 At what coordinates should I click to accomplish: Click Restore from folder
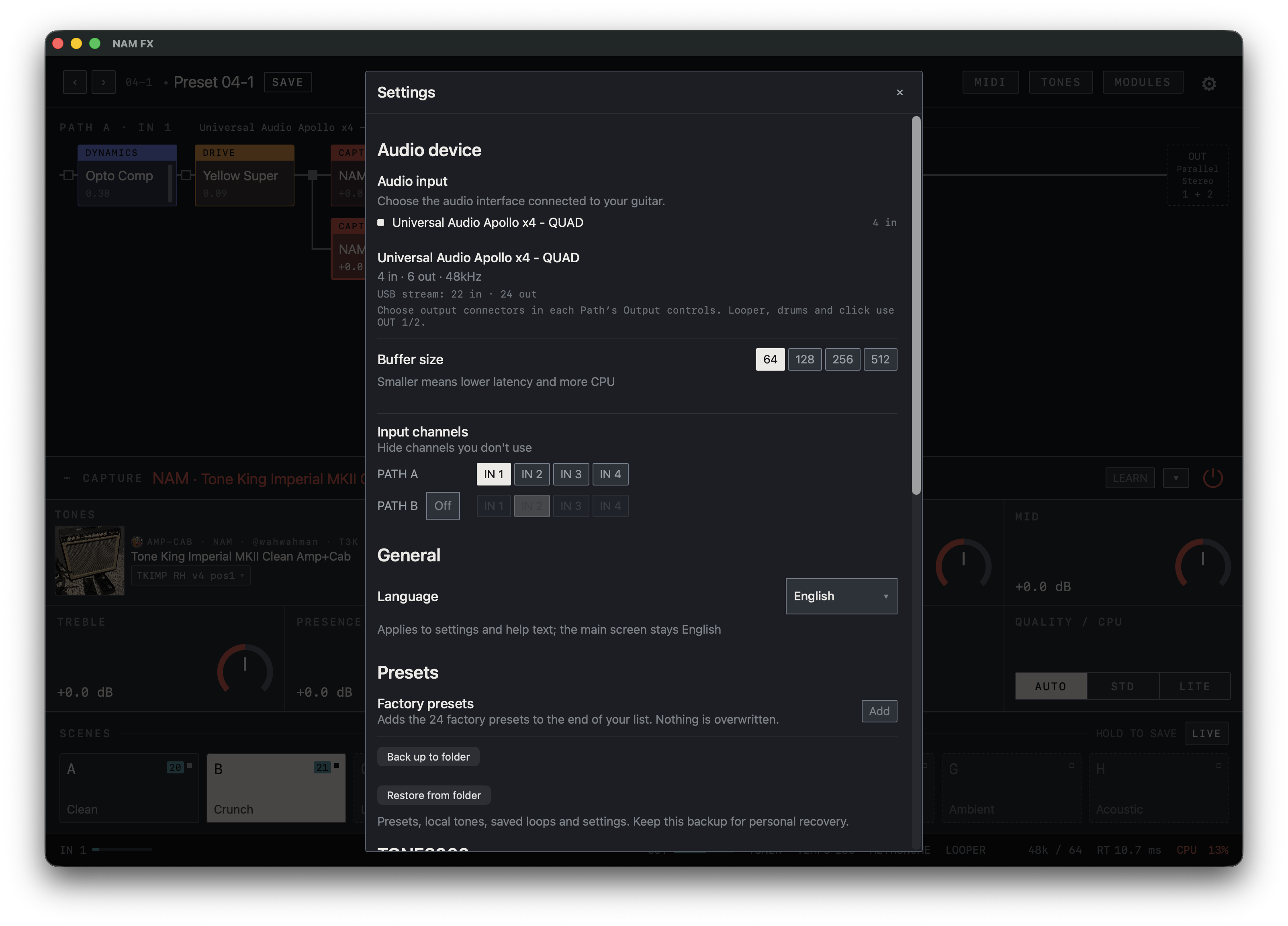(433, 795)
